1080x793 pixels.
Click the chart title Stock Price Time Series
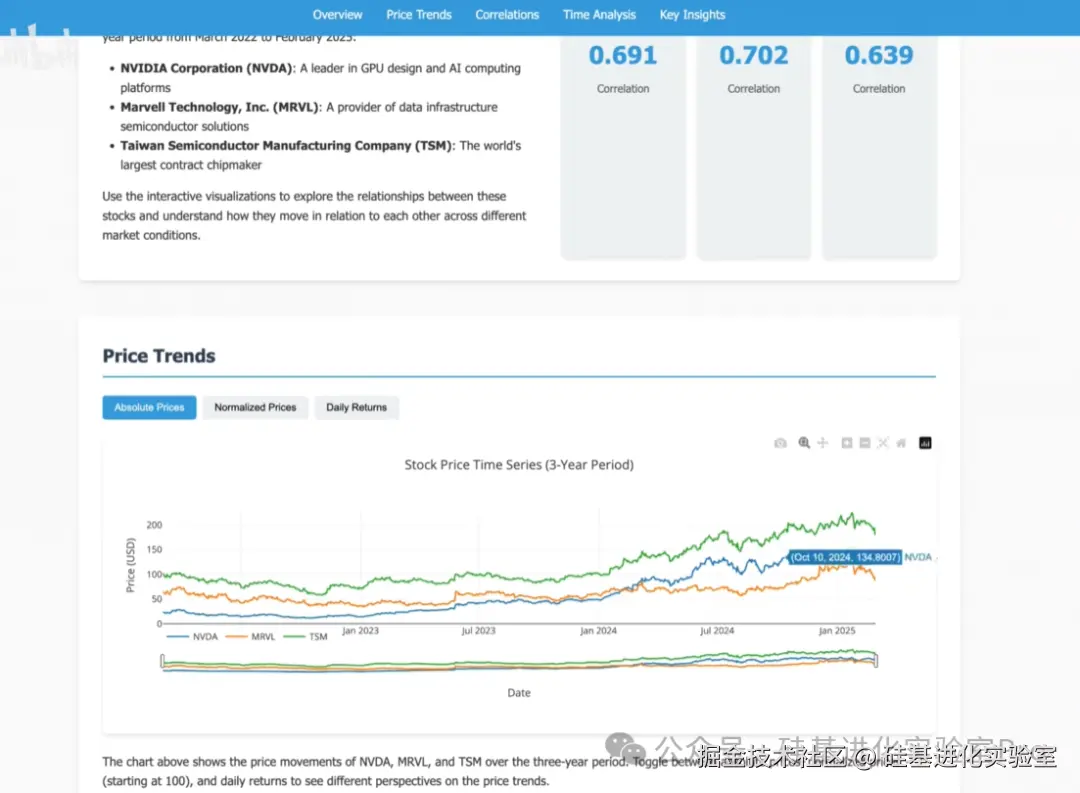pyautogui.click(x=519, y=465)
